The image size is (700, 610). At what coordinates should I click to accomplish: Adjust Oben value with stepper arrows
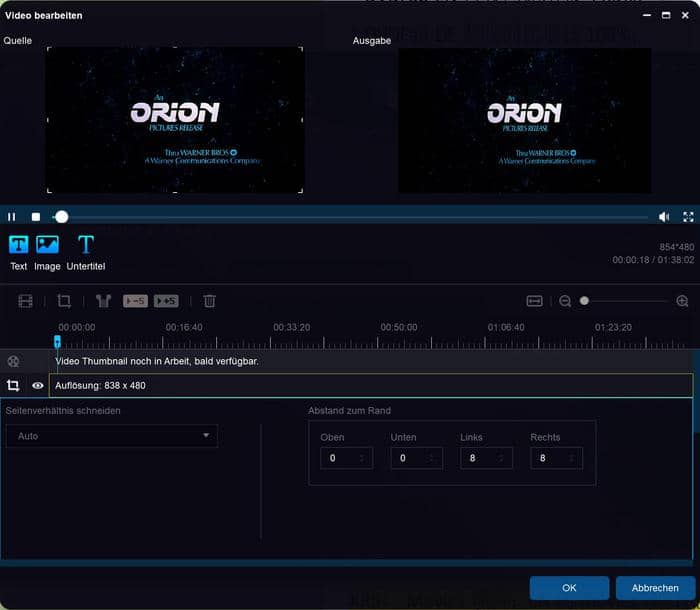click(362, 458)
